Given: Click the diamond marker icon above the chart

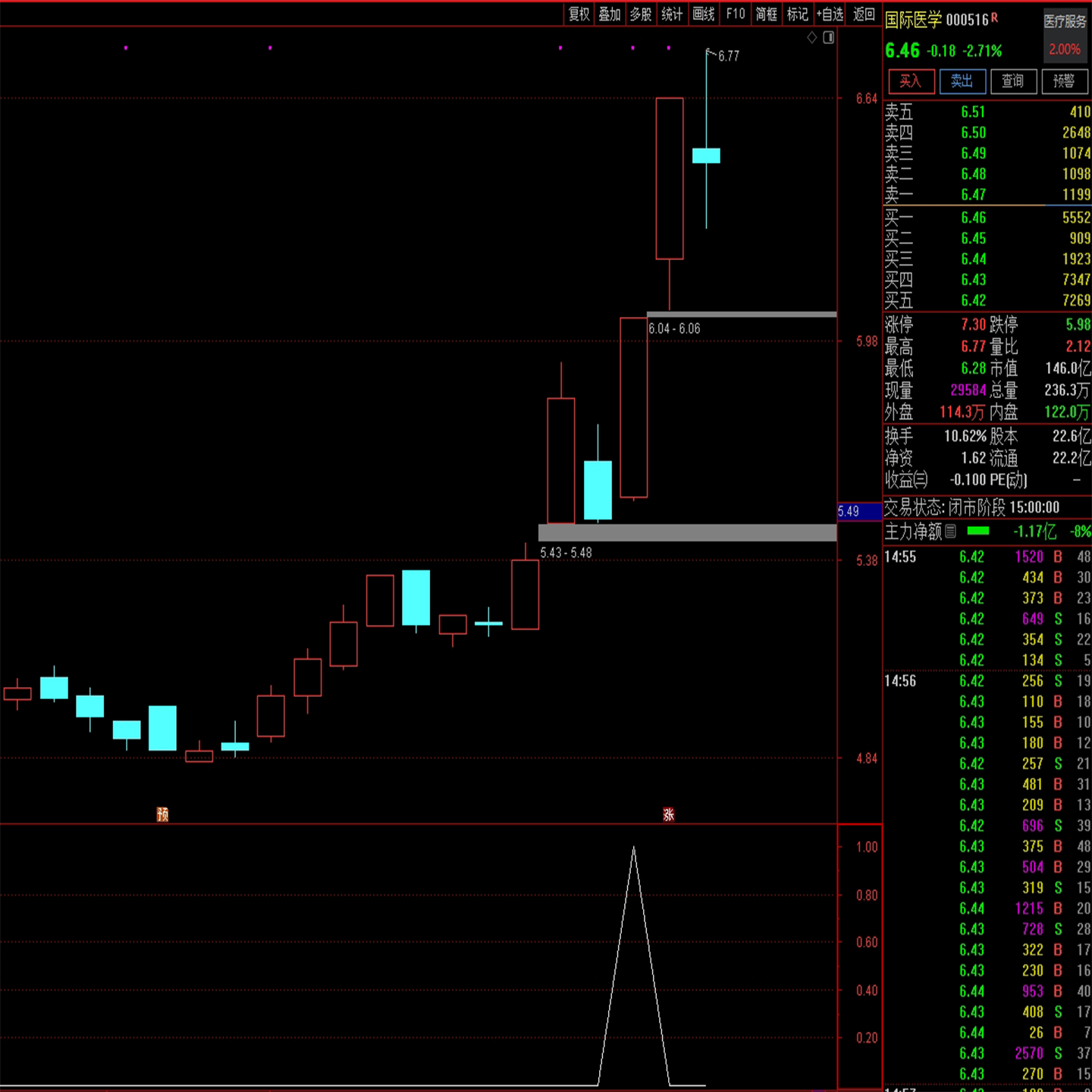Looking at the screenshot, I should tap(811, 37).
